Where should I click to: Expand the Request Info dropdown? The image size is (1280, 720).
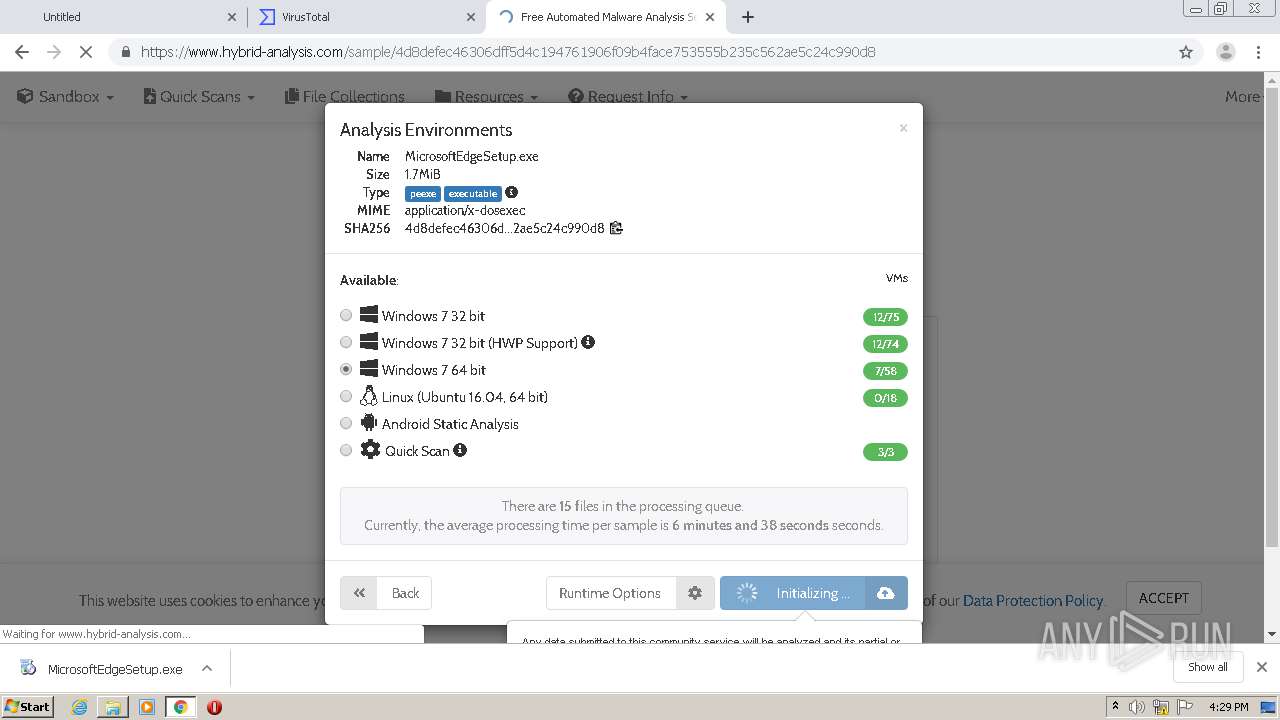point(628,96)
